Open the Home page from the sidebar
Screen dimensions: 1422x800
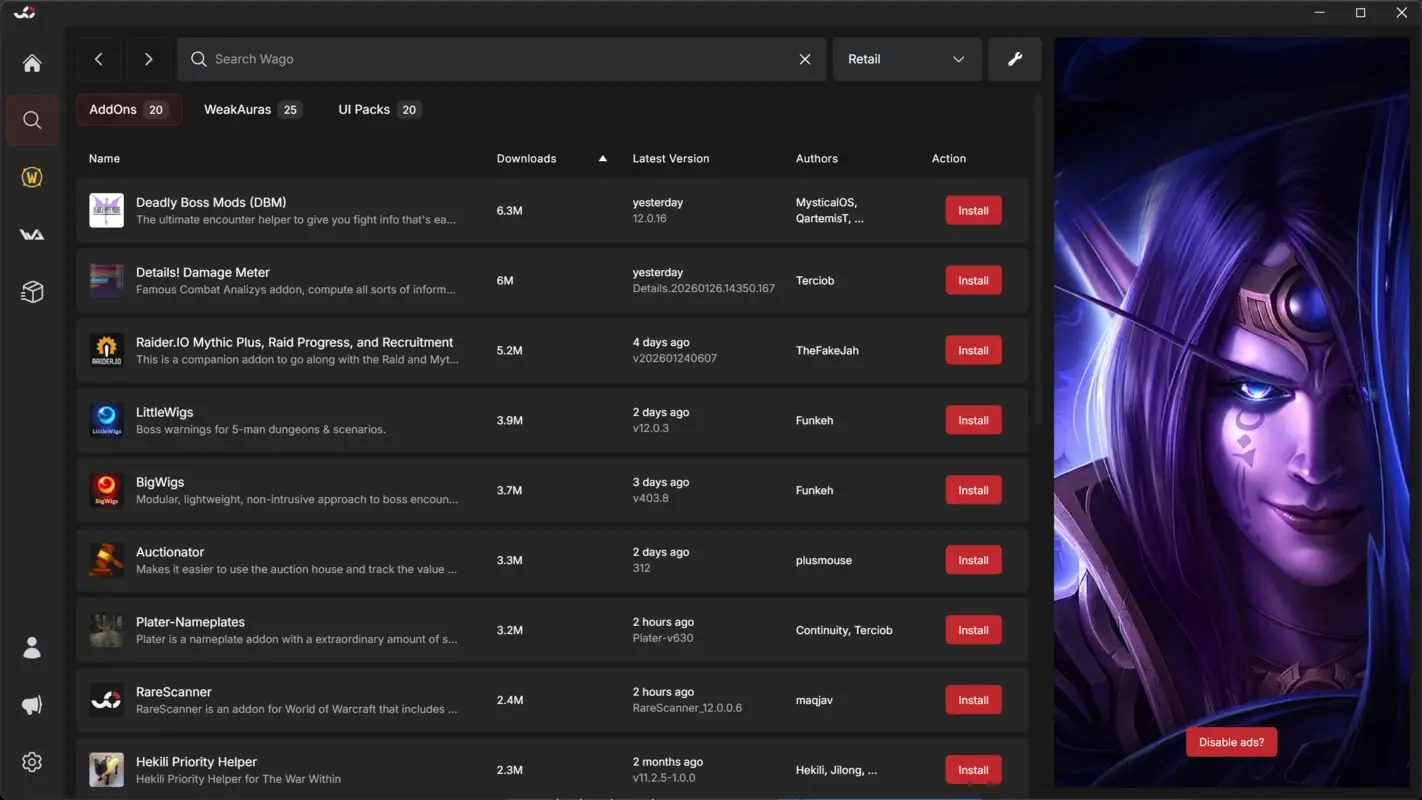pos(31,62)
